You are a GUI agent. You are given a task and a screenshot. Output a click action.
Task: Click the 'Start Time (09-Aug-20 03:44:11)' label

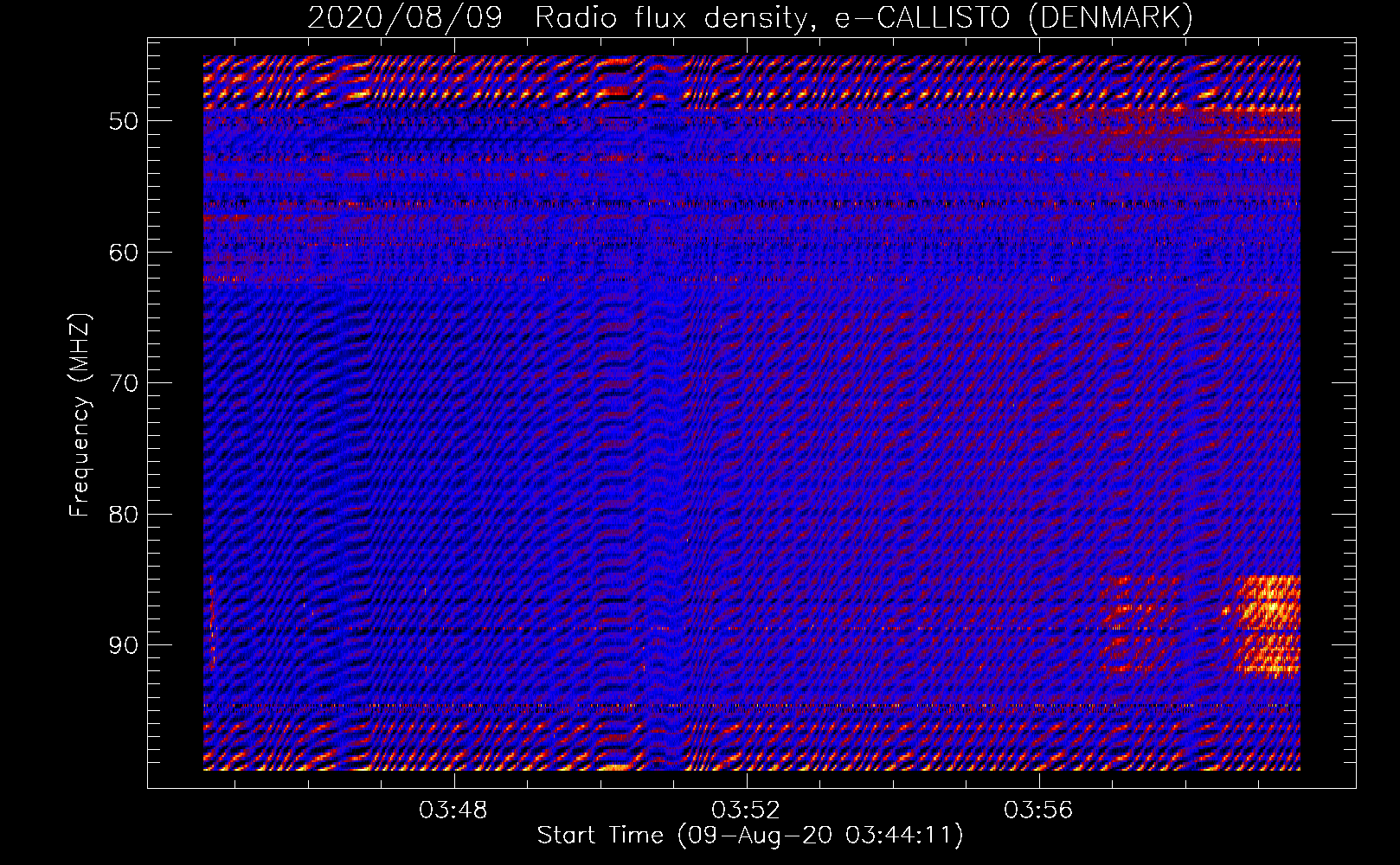click(x=750, y=835)
